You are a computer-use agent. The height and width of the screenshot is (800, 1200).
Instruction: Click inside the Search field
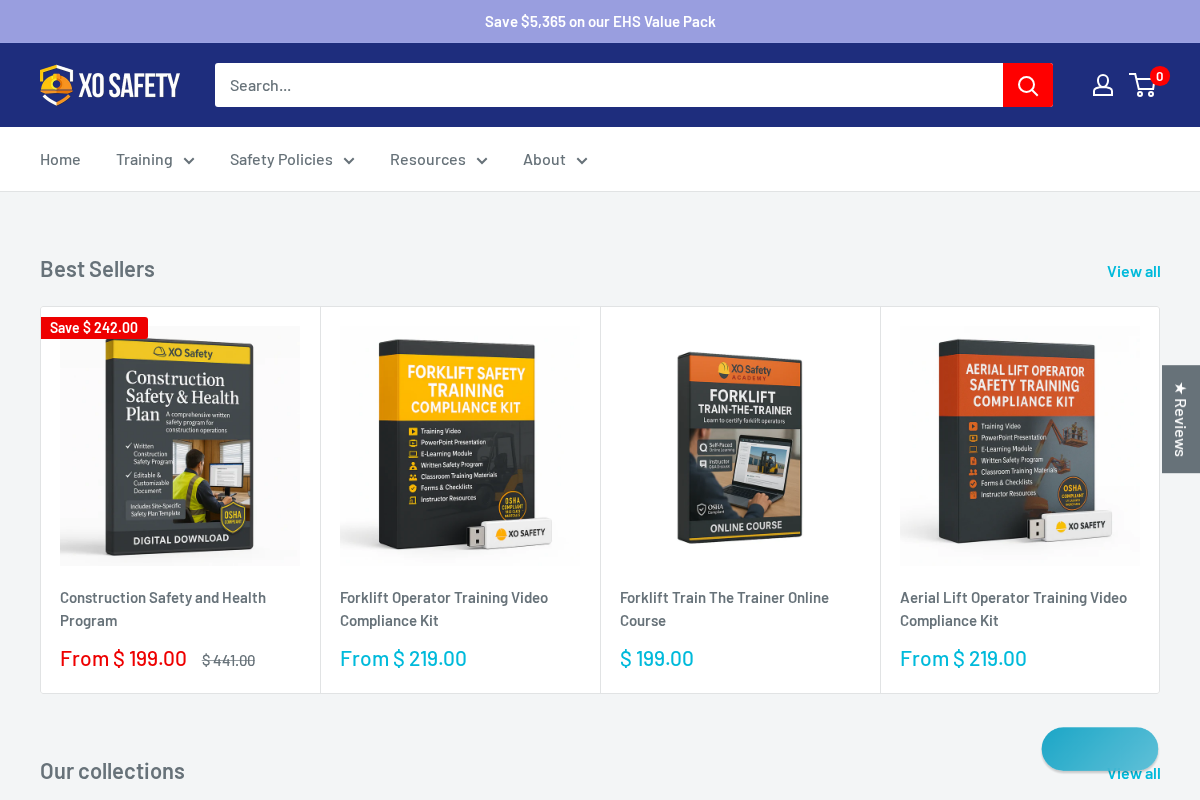pyautogui.click(x=600, y=85)
